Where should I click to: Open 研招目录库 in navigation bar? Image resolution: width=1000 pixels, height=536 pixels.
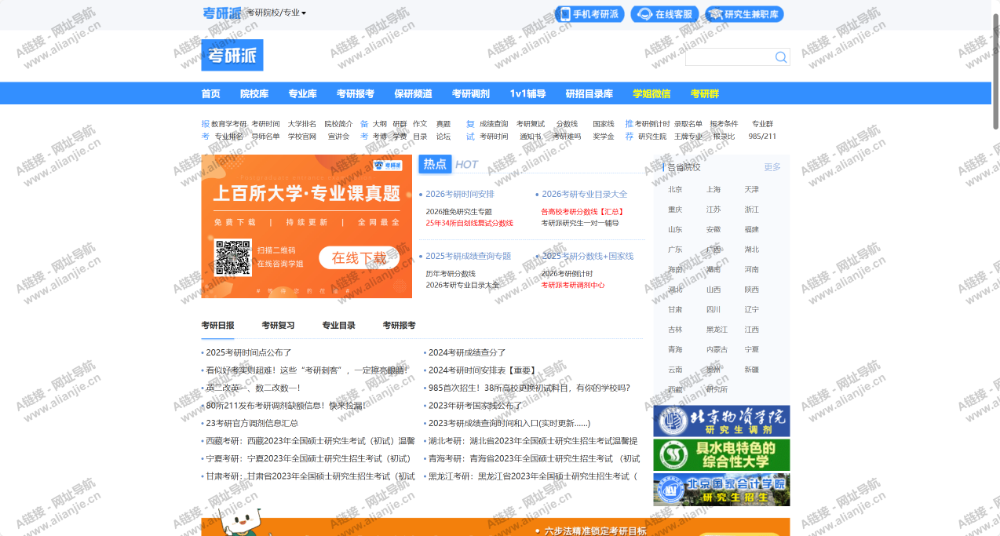coord(589,94)
